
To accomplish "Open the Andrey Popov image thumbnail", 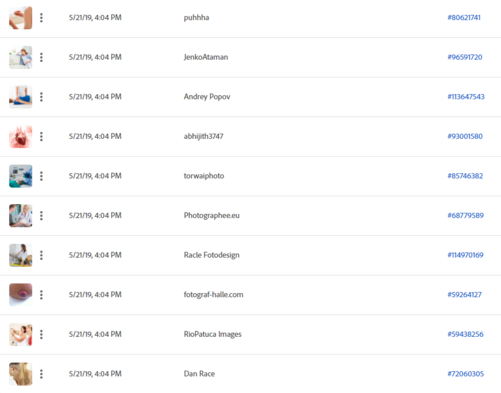I will tap(21, 97).
